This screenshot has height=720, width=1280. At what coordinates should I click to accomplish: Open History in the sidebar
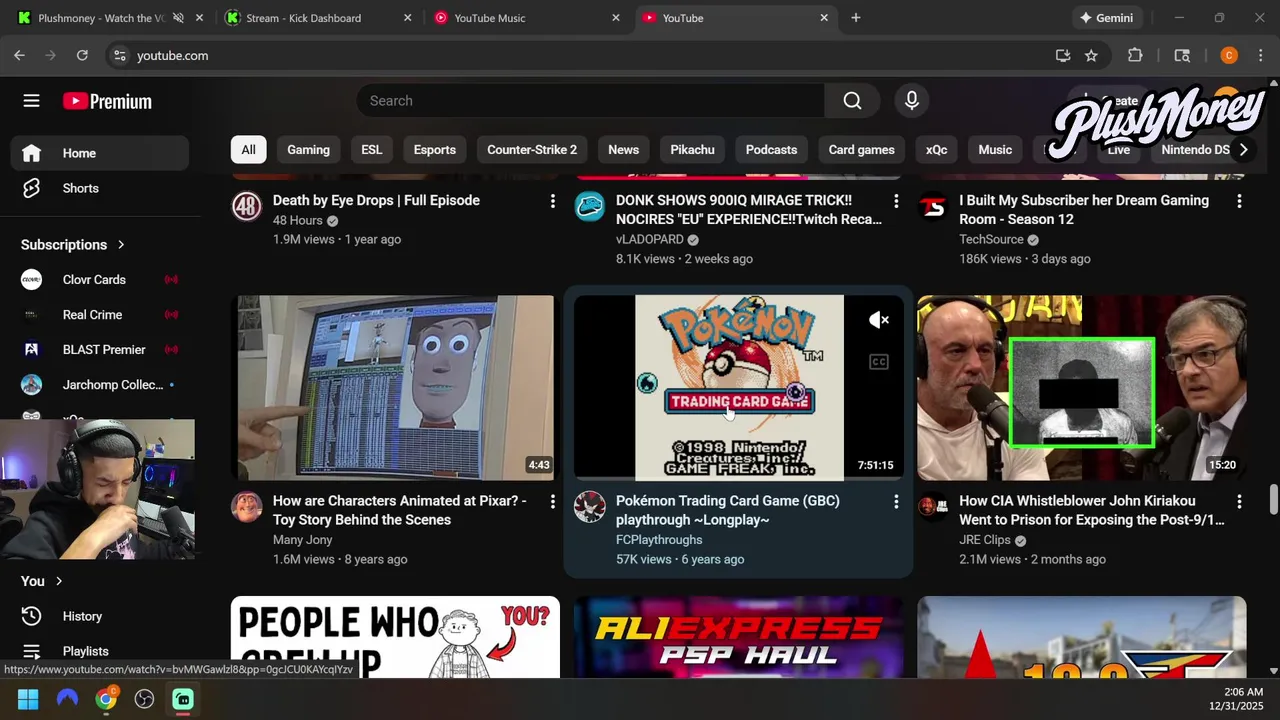[100, 616]
